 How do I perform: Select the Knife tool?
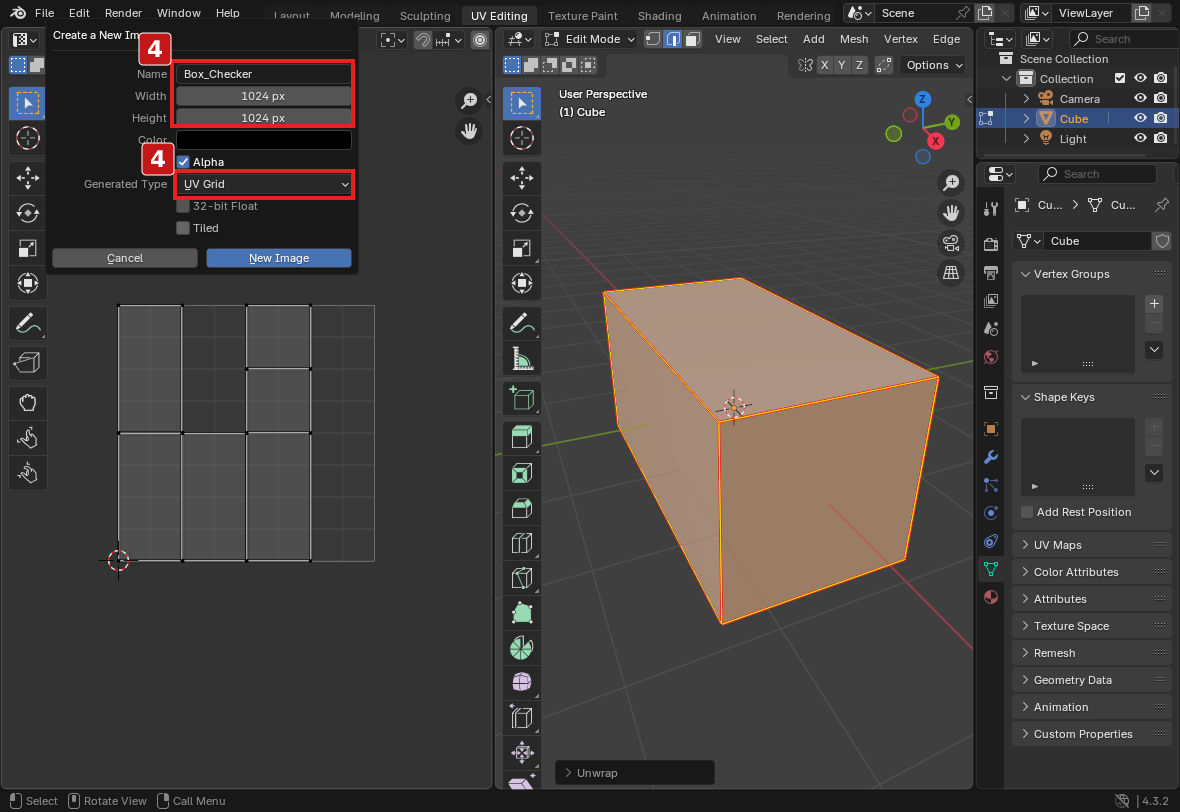coord(522,578)
